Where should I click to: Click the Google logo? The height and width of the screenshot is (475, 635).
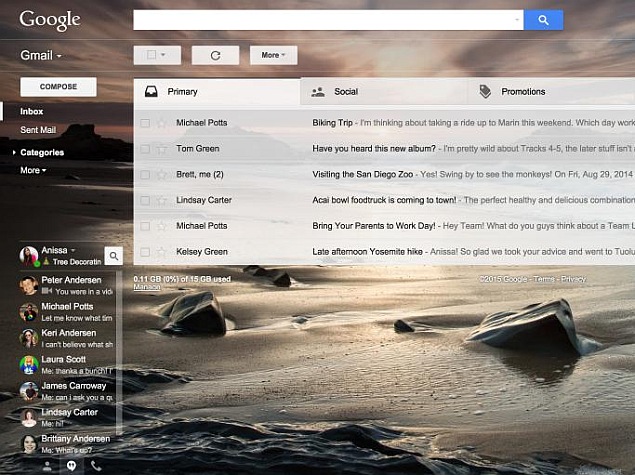tap(50, 20)
